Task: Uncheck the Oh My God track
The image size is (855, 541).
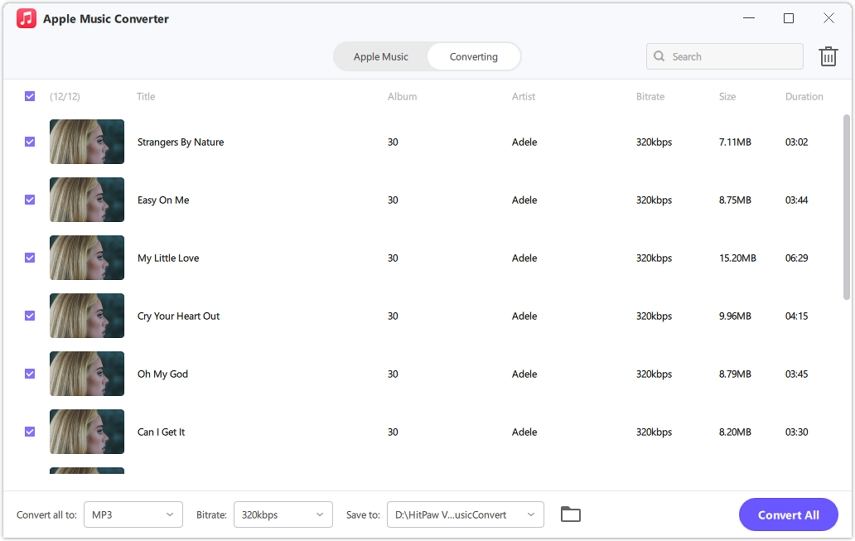Action: 30,374
